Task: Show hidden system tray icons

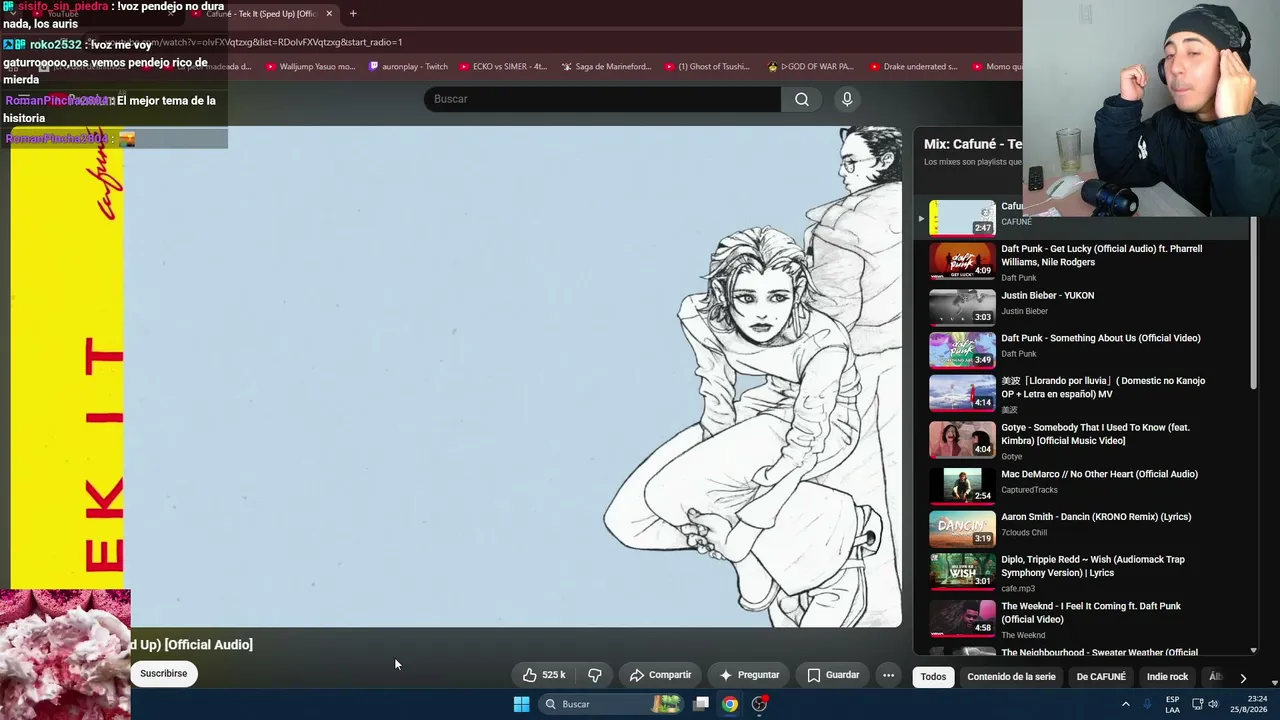Action: click(1125, 704)
